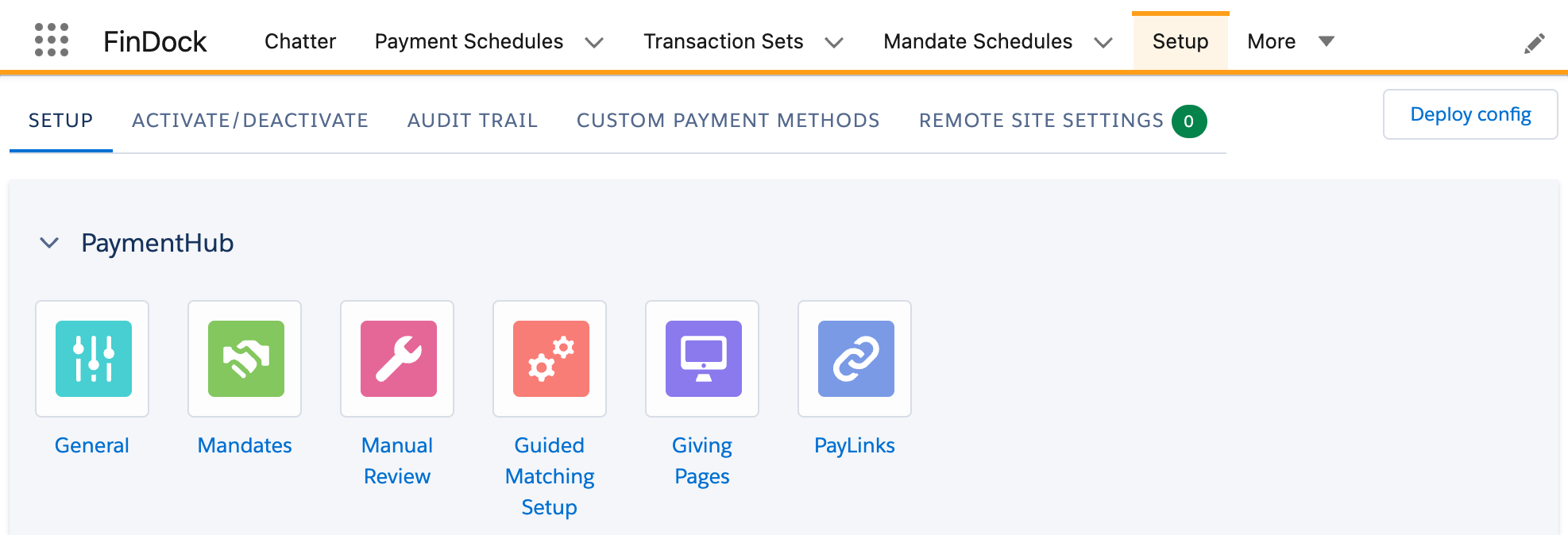Open Manual Review via the wrench icon
1568x535 pixels.
click(x=397, y=359)
